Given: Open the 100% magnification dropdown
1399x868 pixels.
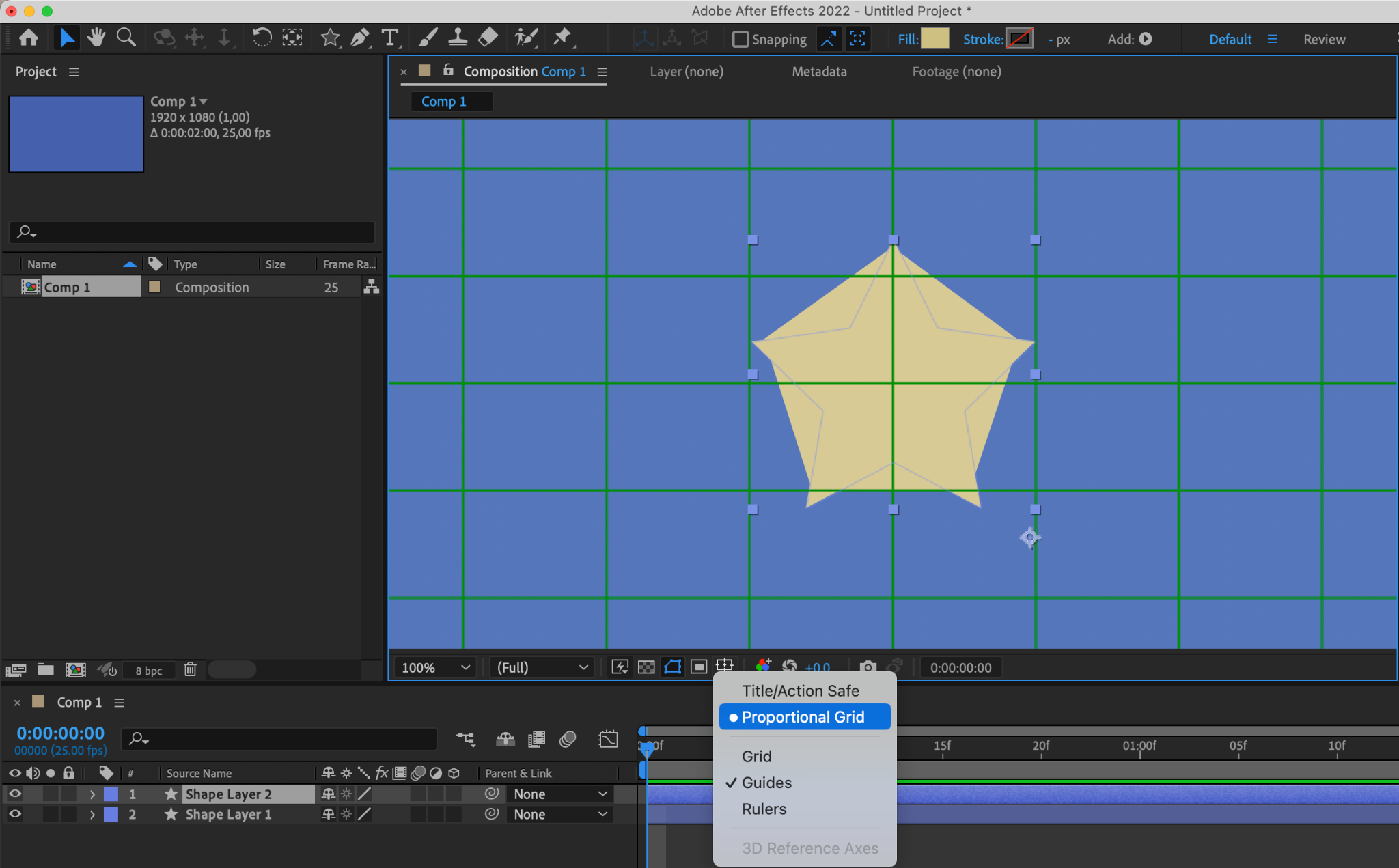Looking at the screenshot, I should point(436,668).
